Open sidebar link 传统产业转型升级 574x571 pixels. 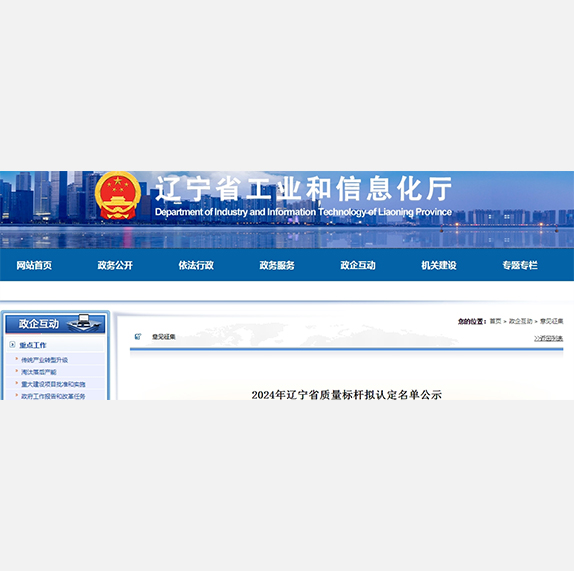[44, 360]
